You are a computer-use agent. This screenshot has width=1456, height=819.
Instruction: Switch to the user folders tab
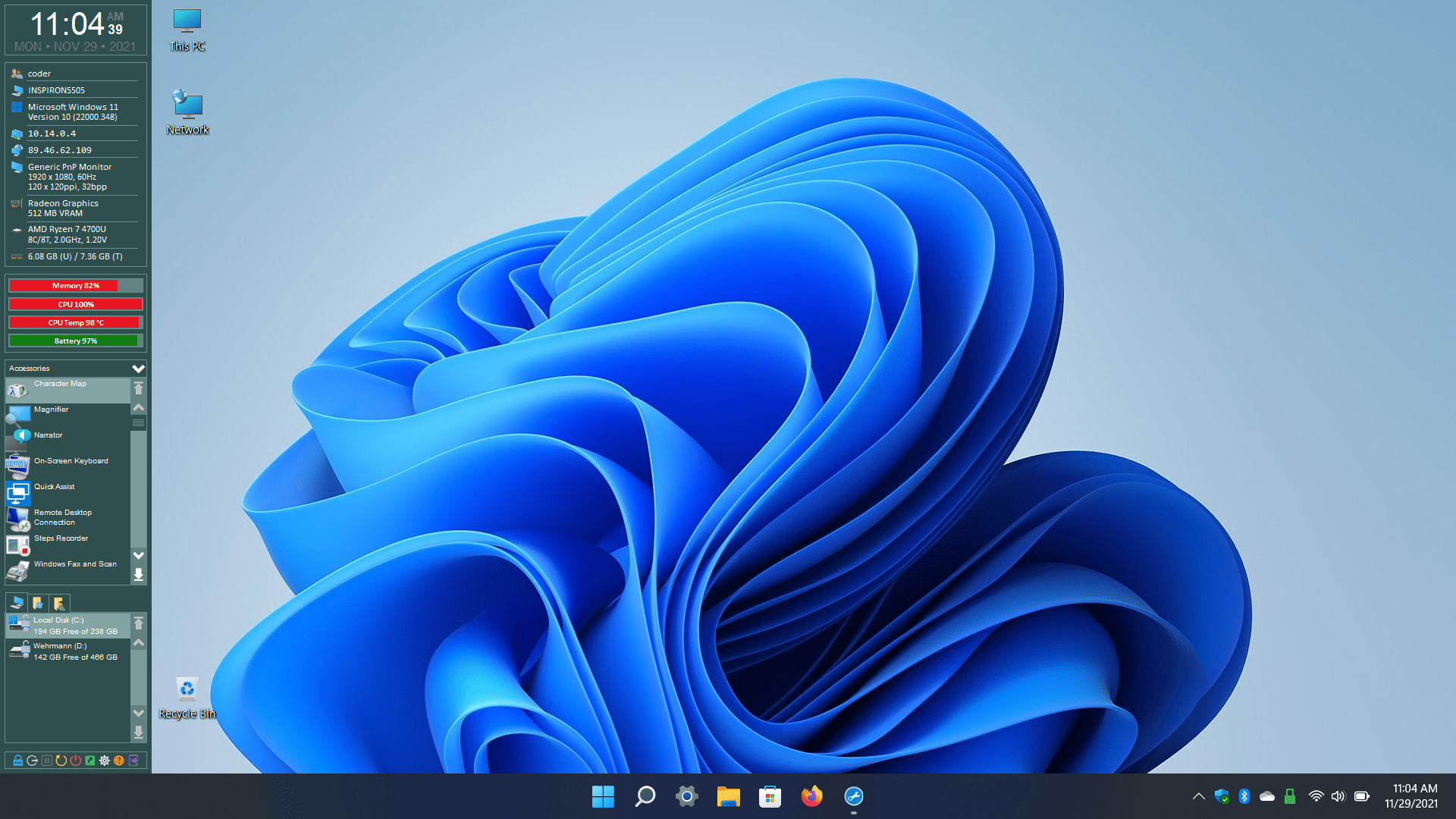pyautogui.click(x=59, y=604)
